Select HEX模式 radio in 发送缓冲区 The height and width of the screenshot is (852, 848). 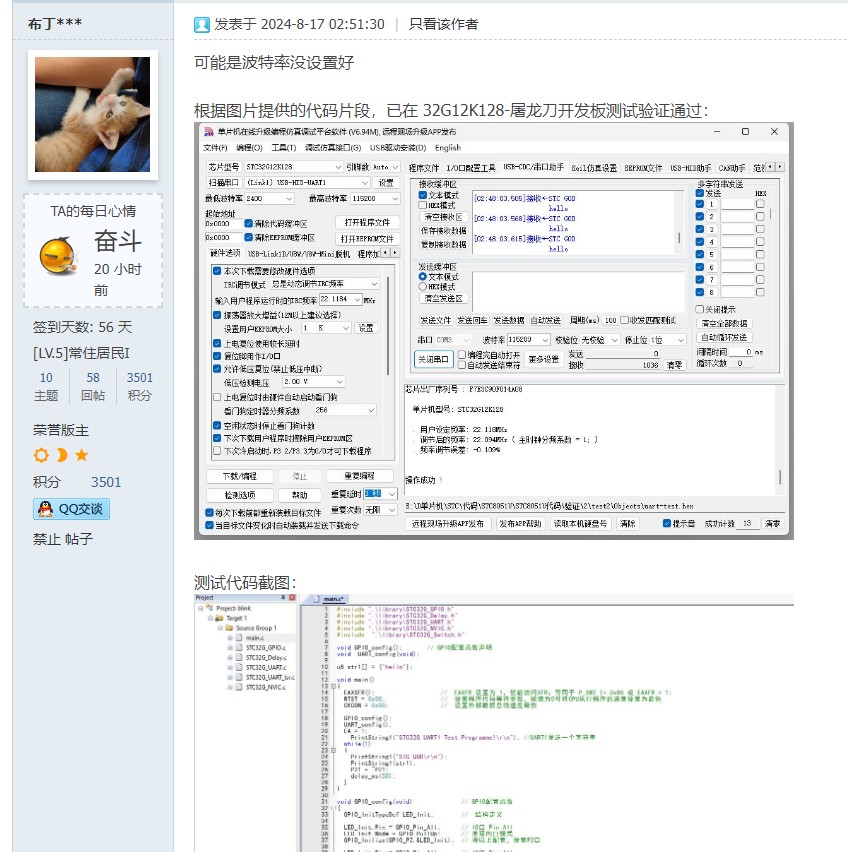coord(423,286)
